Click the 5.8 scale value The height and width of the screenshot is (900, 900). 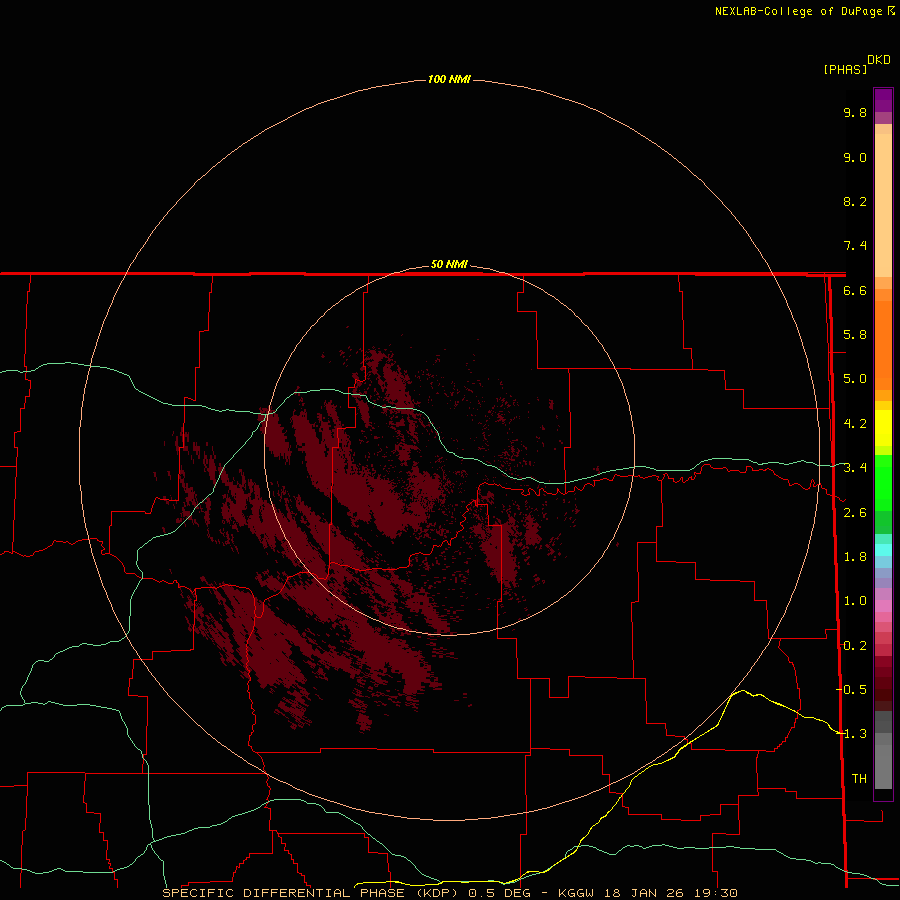coord(855,335)
